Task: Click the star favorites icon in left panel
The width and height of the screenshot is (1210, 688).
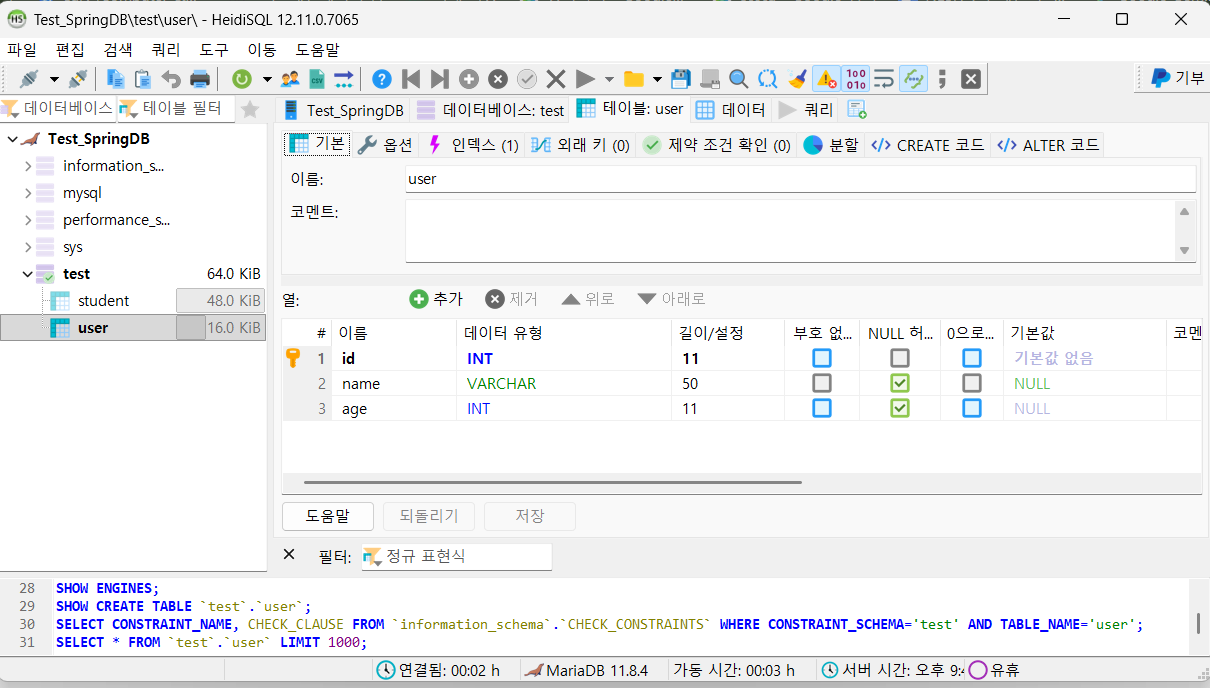Action: pyautogui.click(x=250, y=109)
